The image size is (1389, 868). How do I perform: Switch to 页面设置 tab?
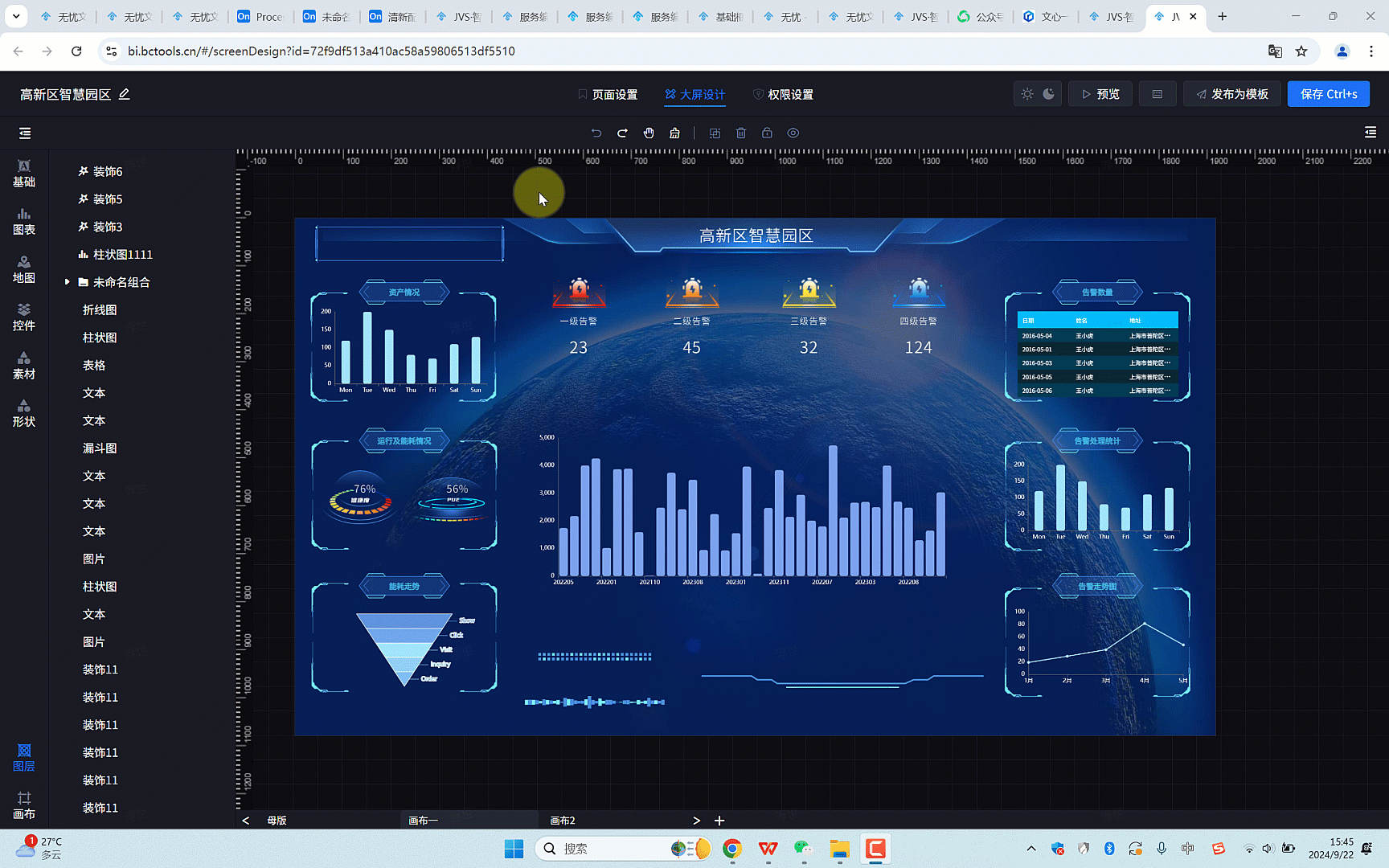608,95
